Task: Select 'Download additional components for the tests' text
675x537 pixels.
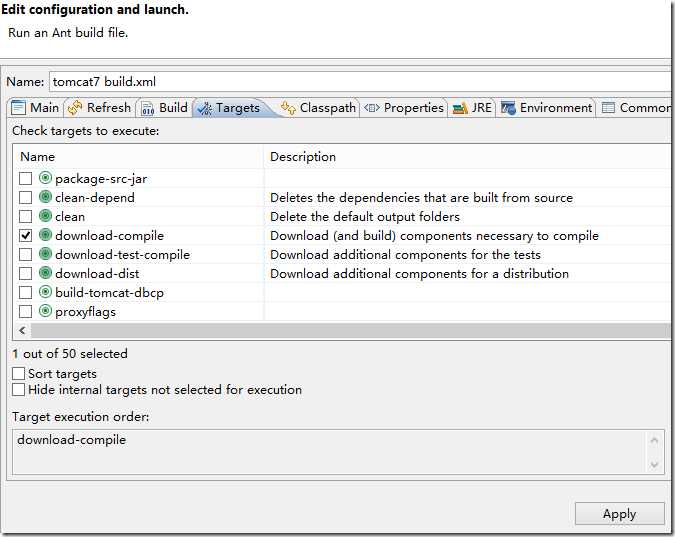Action: click(406, 255)
